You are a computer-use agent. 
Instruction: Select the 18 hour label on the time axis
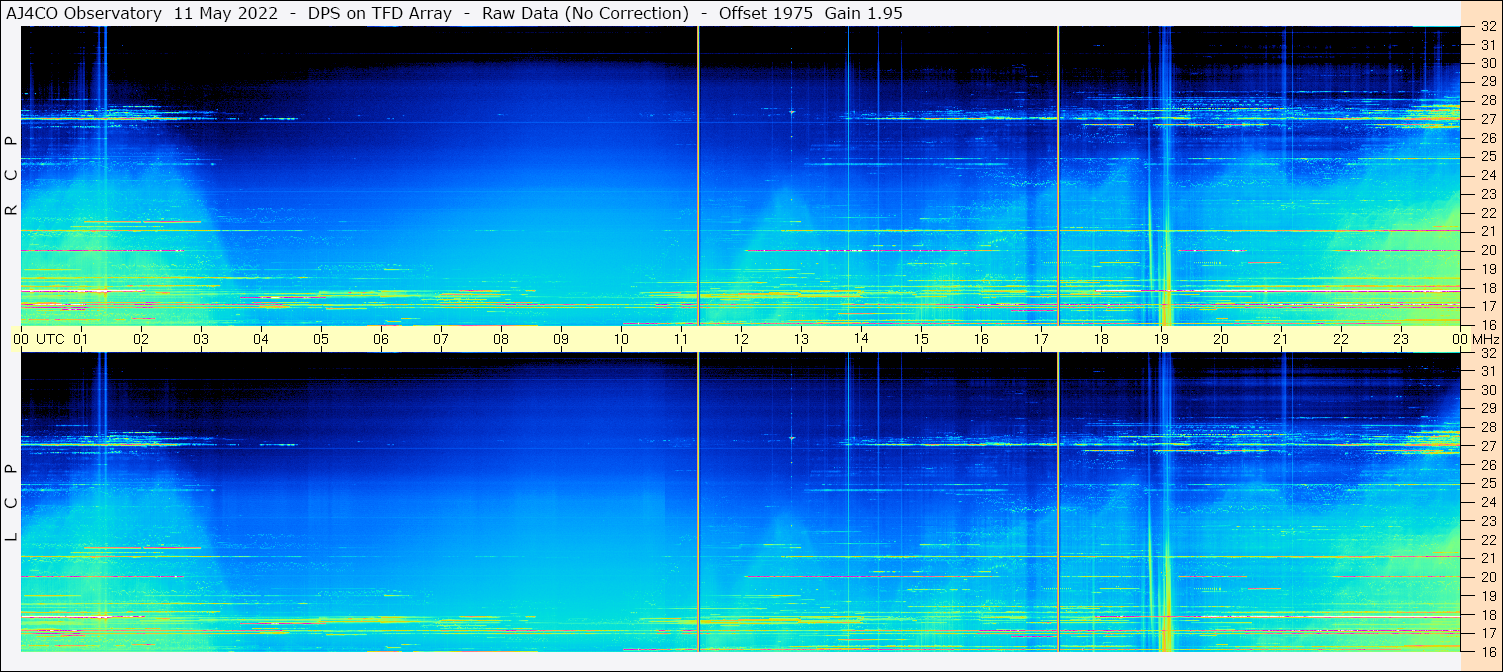(x=1101, y=339)
